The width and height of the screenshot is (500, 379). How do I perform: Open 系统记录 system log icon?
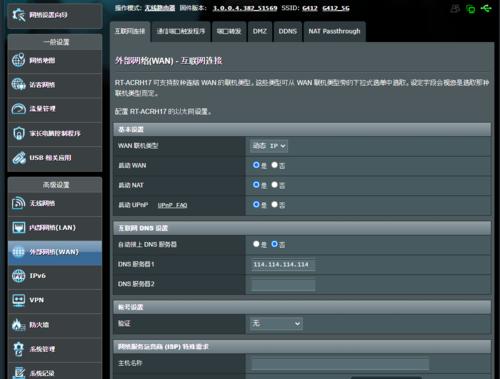pos(18,372)
